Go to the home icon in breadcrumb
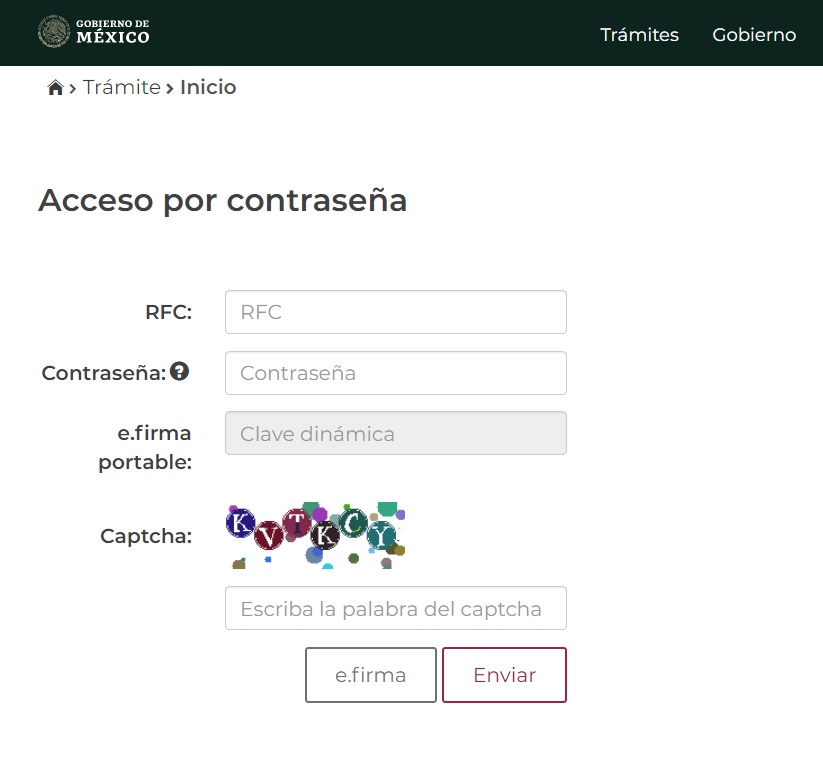 tap(55, 88)
